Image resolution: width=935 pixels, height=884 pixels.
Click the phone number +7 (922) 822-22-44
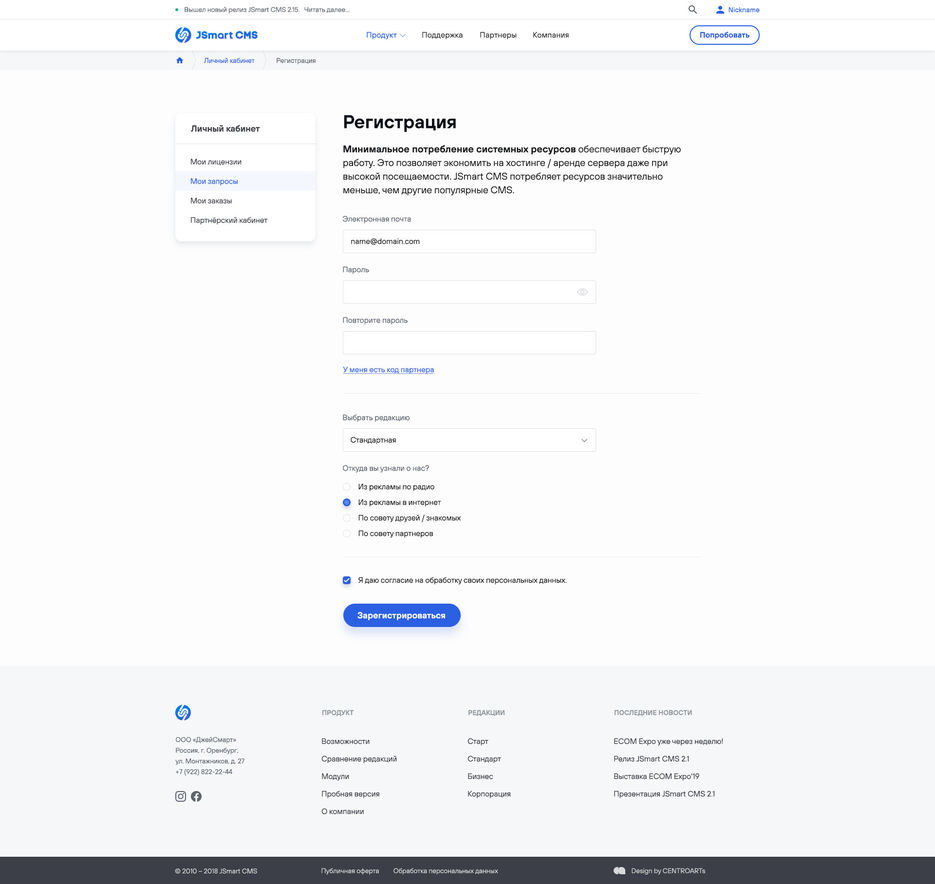pyautogui.click(x=204, y=772)
